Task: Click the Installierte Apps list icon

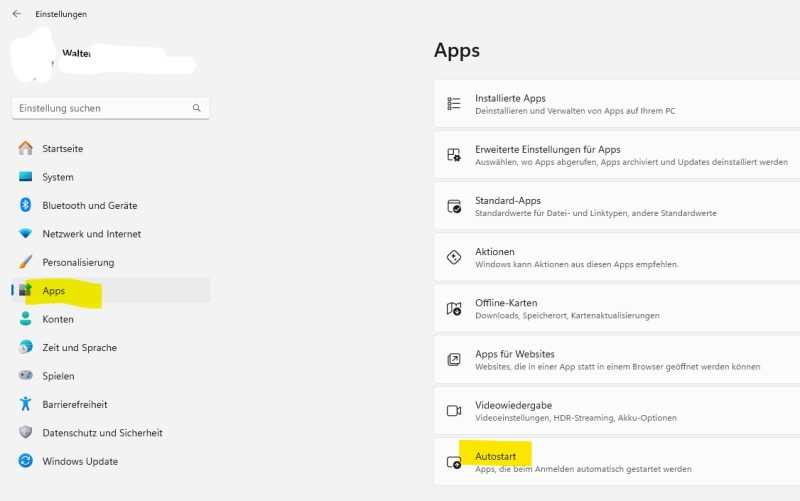Action: pos(454,104)
